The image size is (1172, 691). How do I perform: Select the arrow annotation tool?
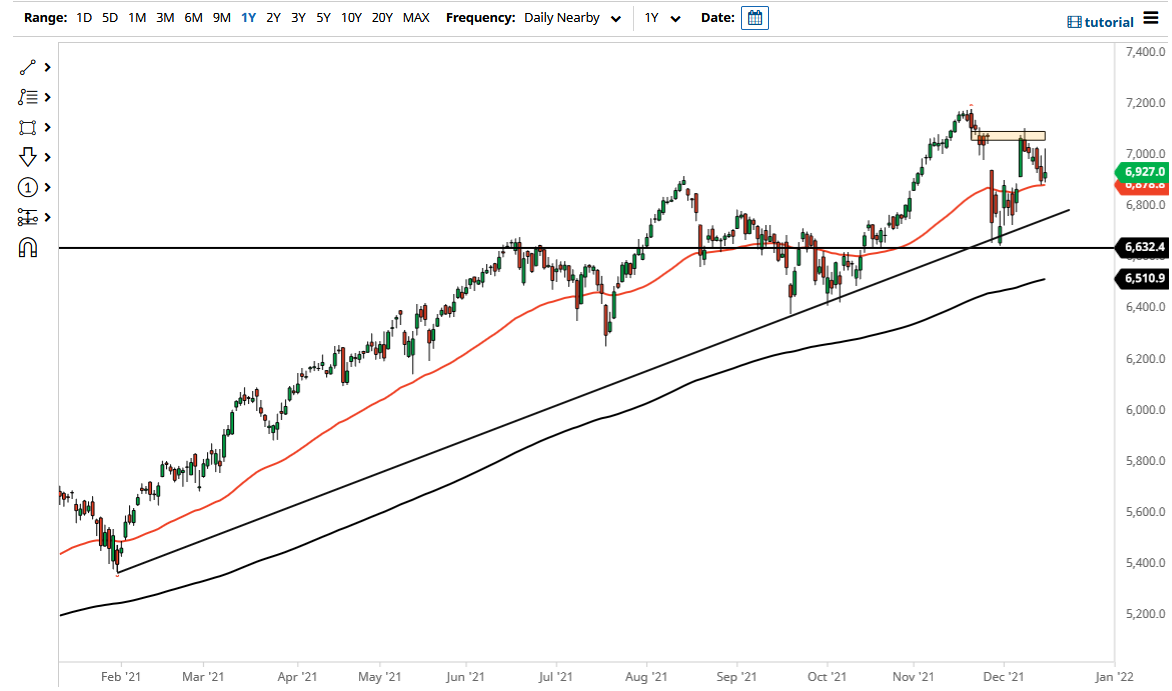click(x=28, y=157)
